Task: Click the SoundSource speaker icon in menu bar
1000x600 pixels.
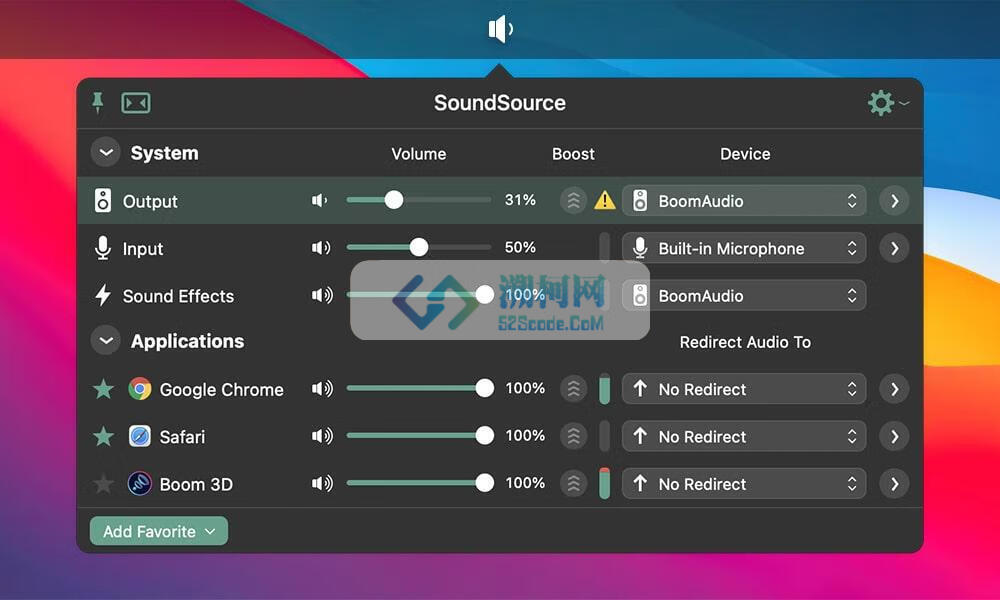Action: coord(501,29)
